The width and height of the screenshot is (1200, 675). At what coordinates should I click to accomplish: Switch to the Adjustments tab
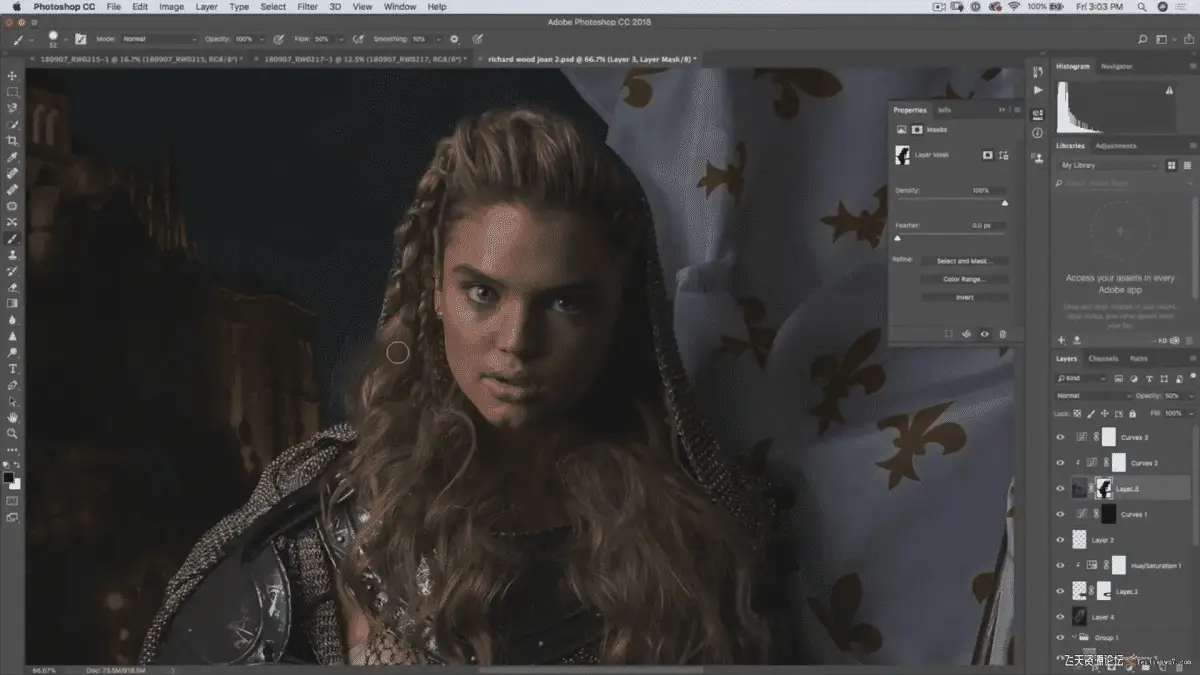coord(1116,146)
